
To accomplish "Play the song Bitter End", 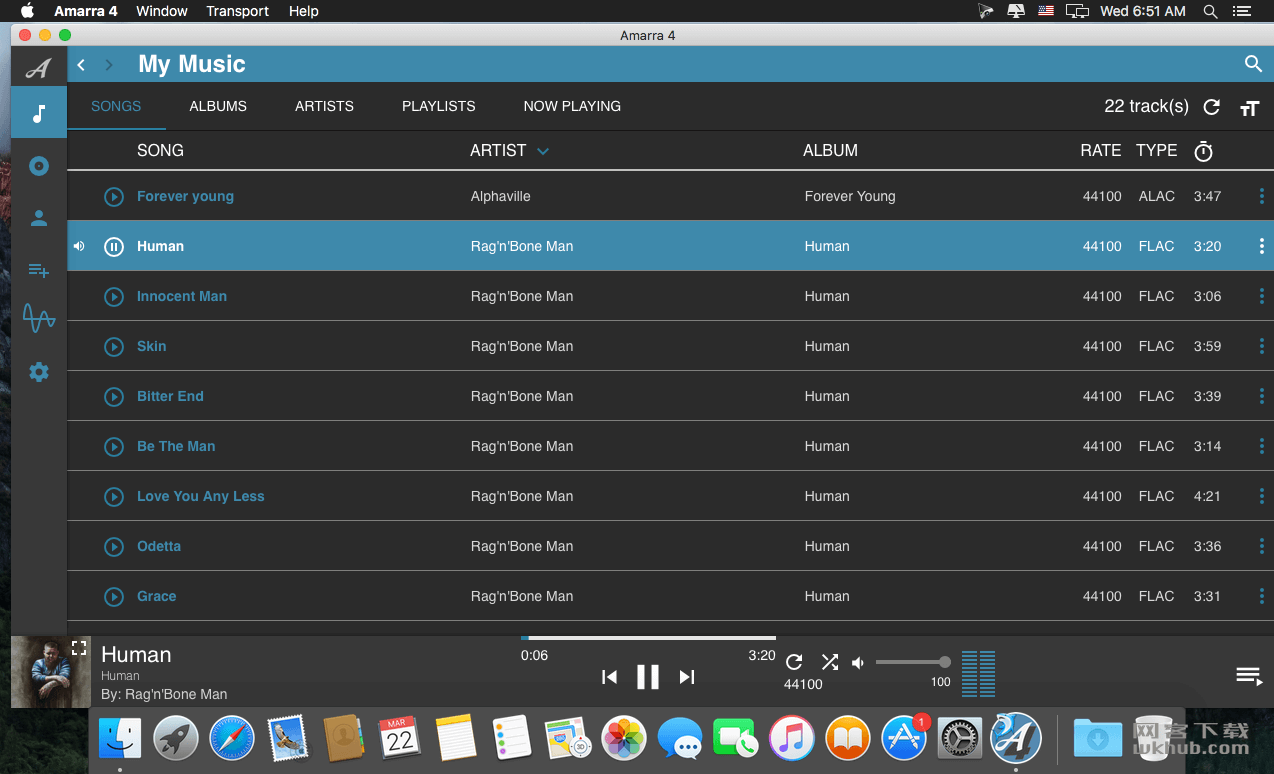I will point(114,397).
